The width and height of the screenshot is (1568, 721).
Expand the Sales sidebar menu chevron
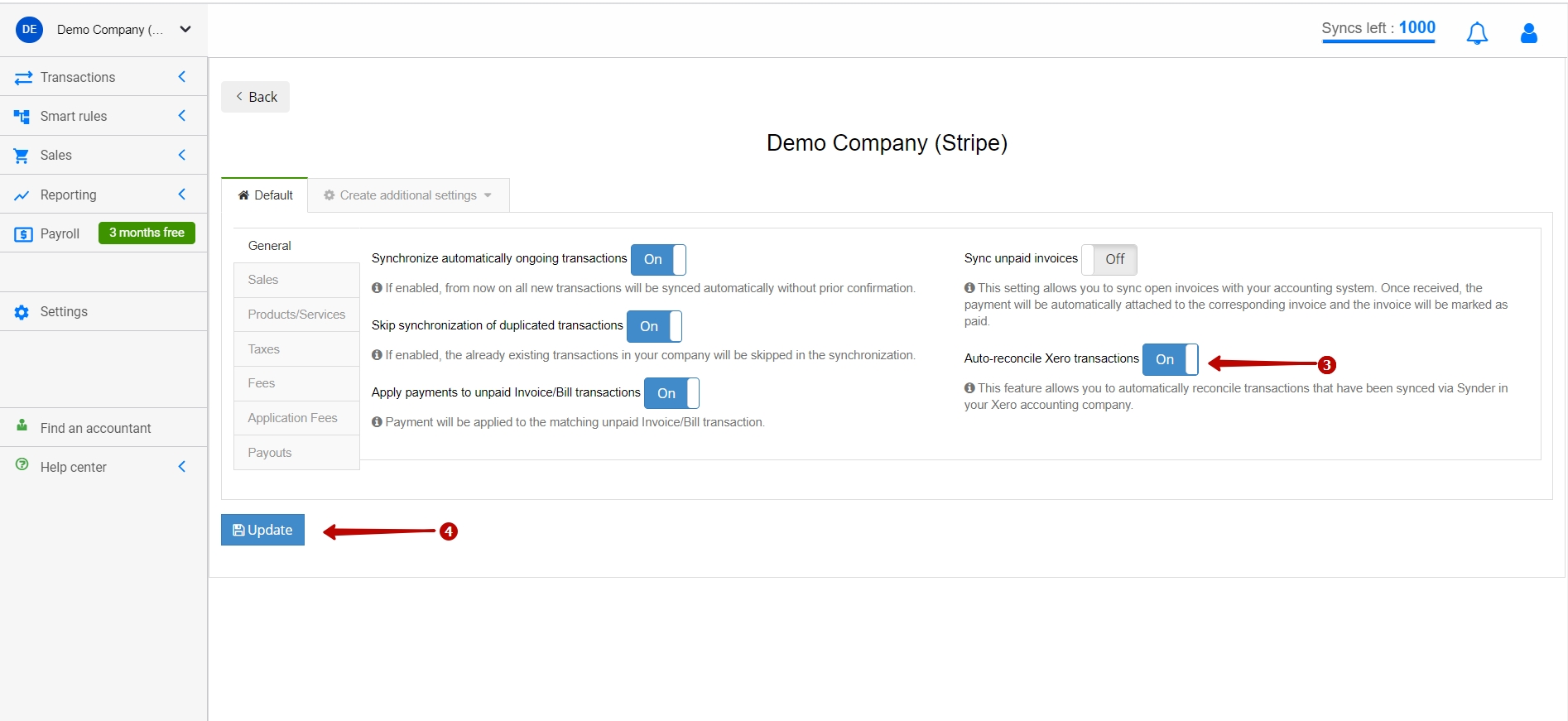182,155
